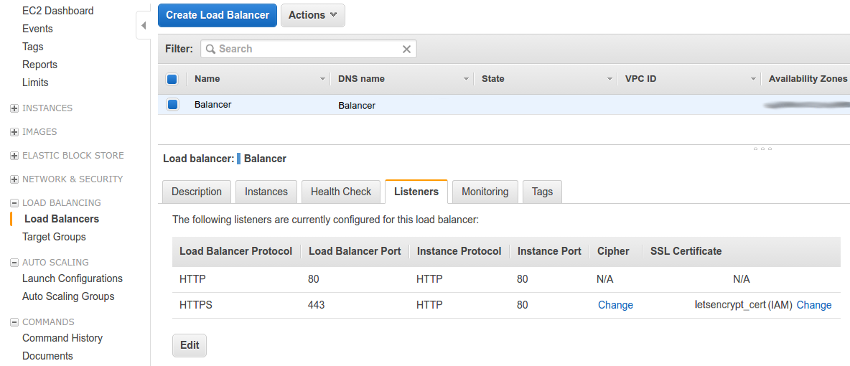The width and height of the screenshot is (850, 366).
Task: Clear the search filter with the X icon
Action: [407, 49]
